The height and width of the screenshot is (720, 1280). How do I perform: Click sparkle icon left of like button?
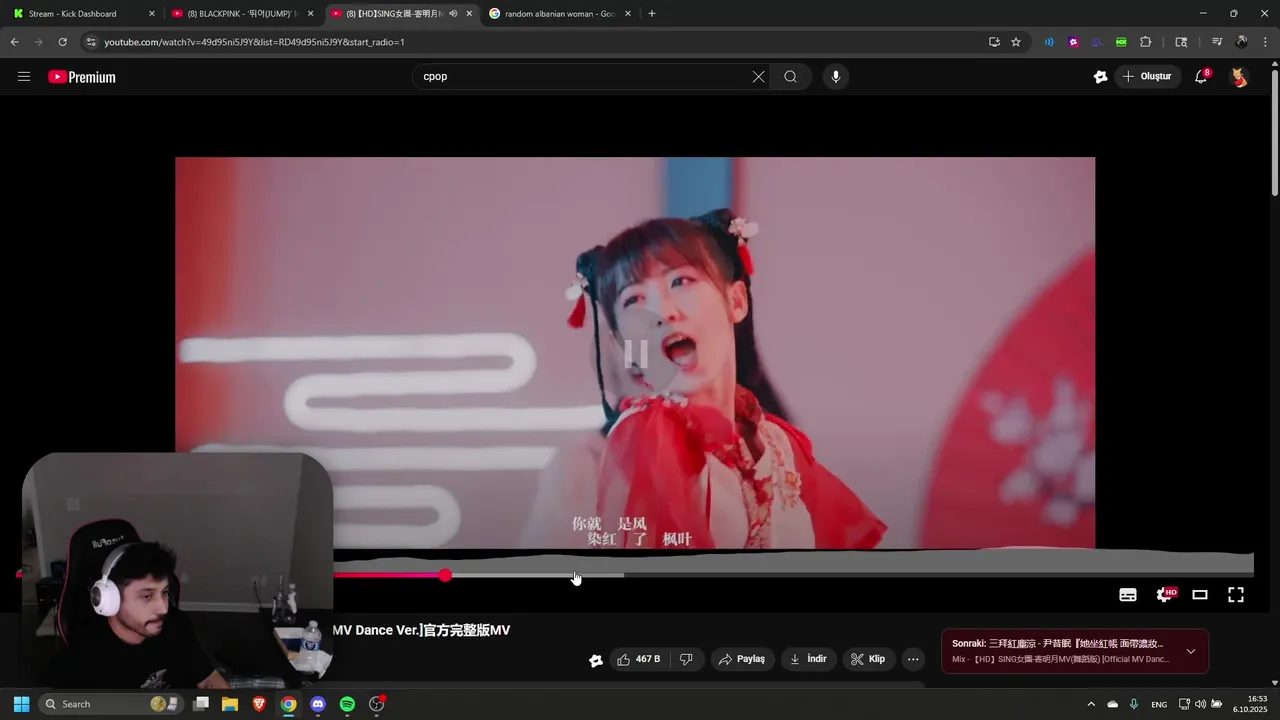pos(596,660)
